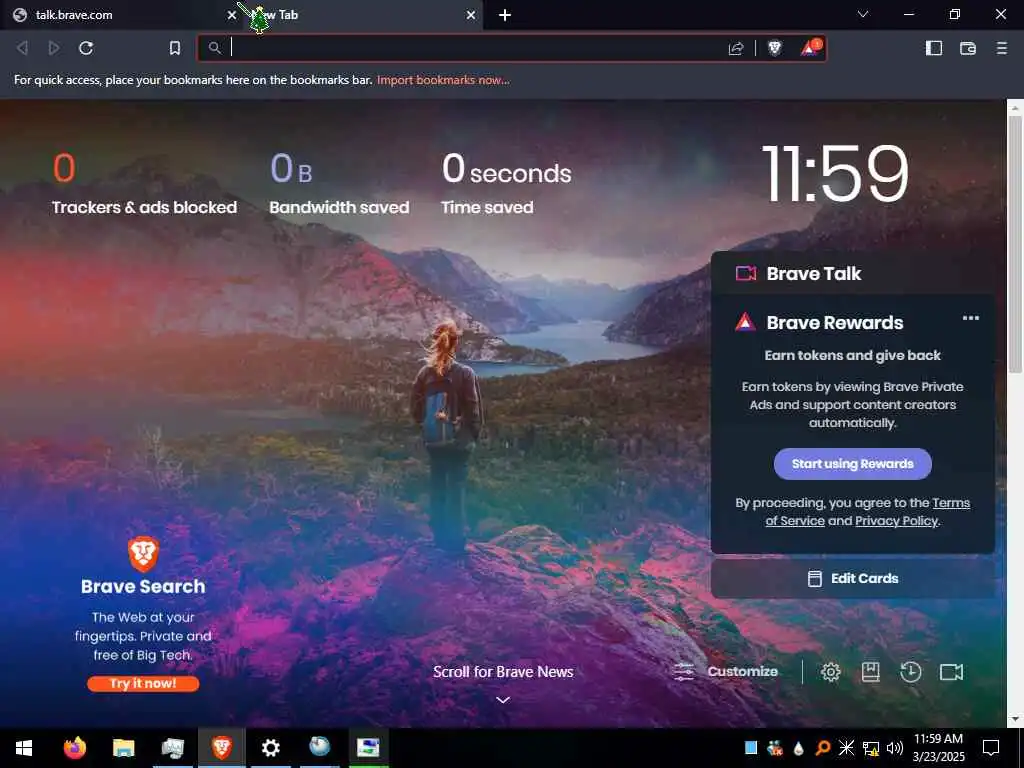Screen dimensions: 1024x768
Task: Open the Brave Wallet icon
Action: click(968, 48)
